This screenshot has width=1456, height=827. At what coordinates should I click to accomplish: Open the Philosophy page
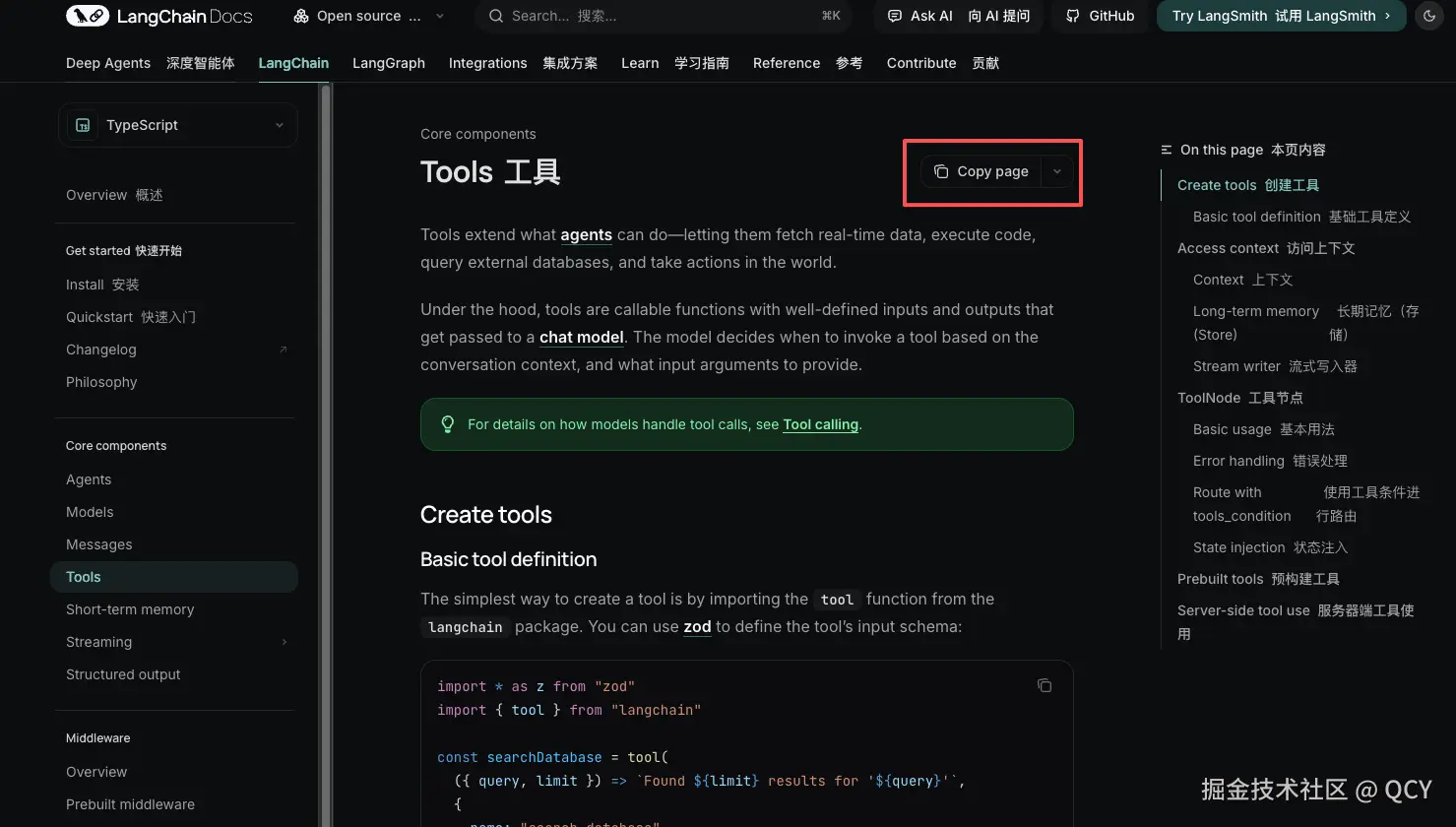(101, 382)
